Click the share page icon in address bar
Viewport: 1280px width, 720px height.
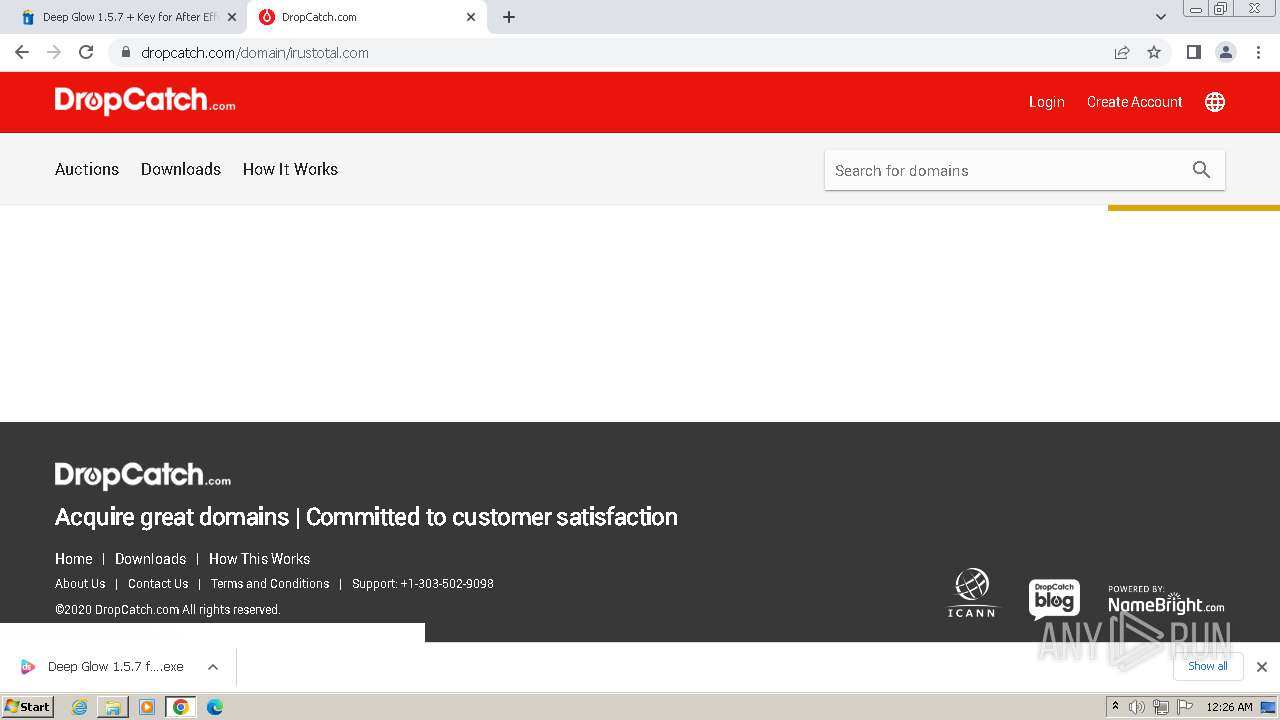point(1122,52)
